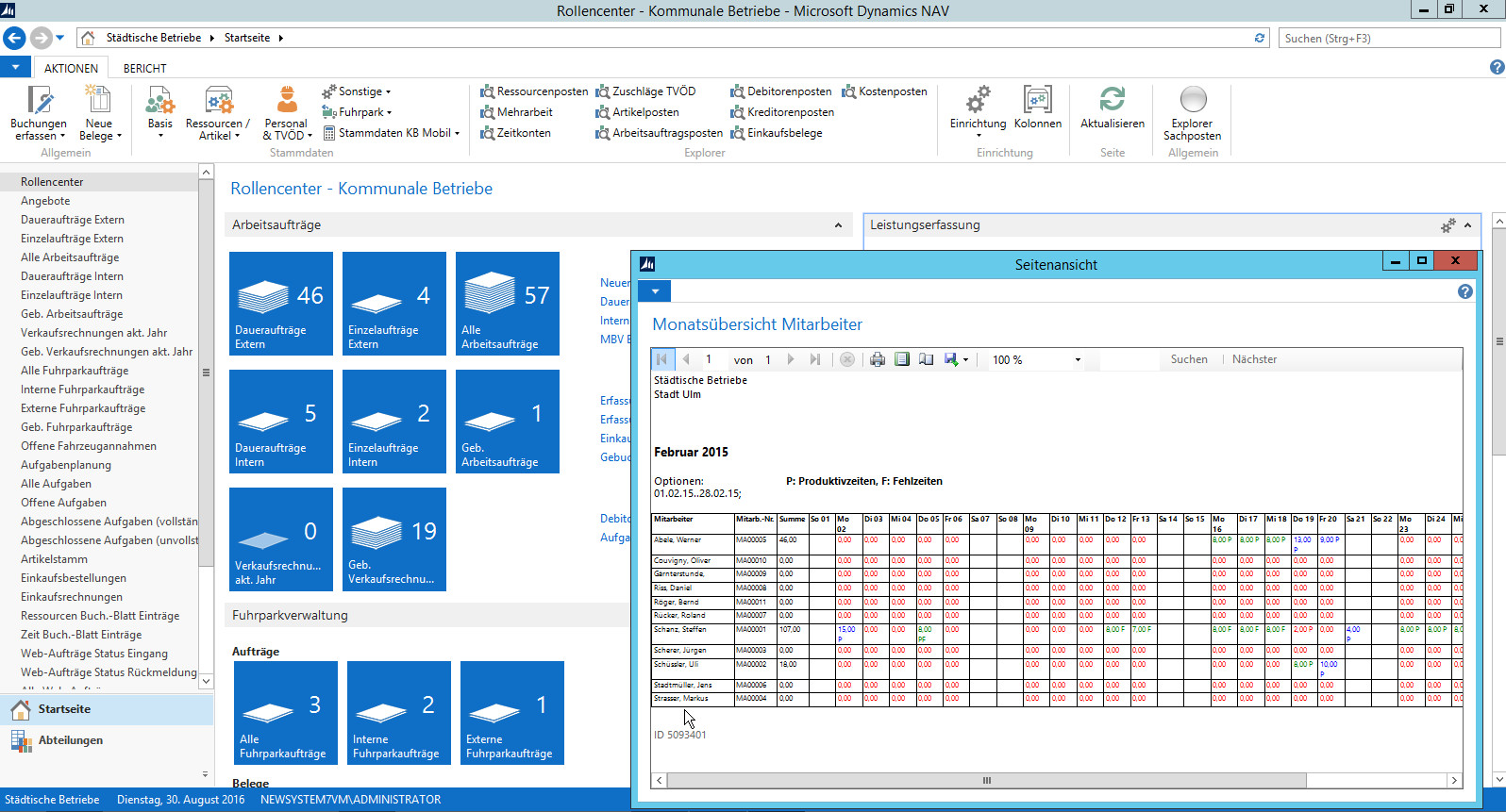Switch to the AKTIONEN tab
This screenshot has height=812, width=1506.
[71, 68]
